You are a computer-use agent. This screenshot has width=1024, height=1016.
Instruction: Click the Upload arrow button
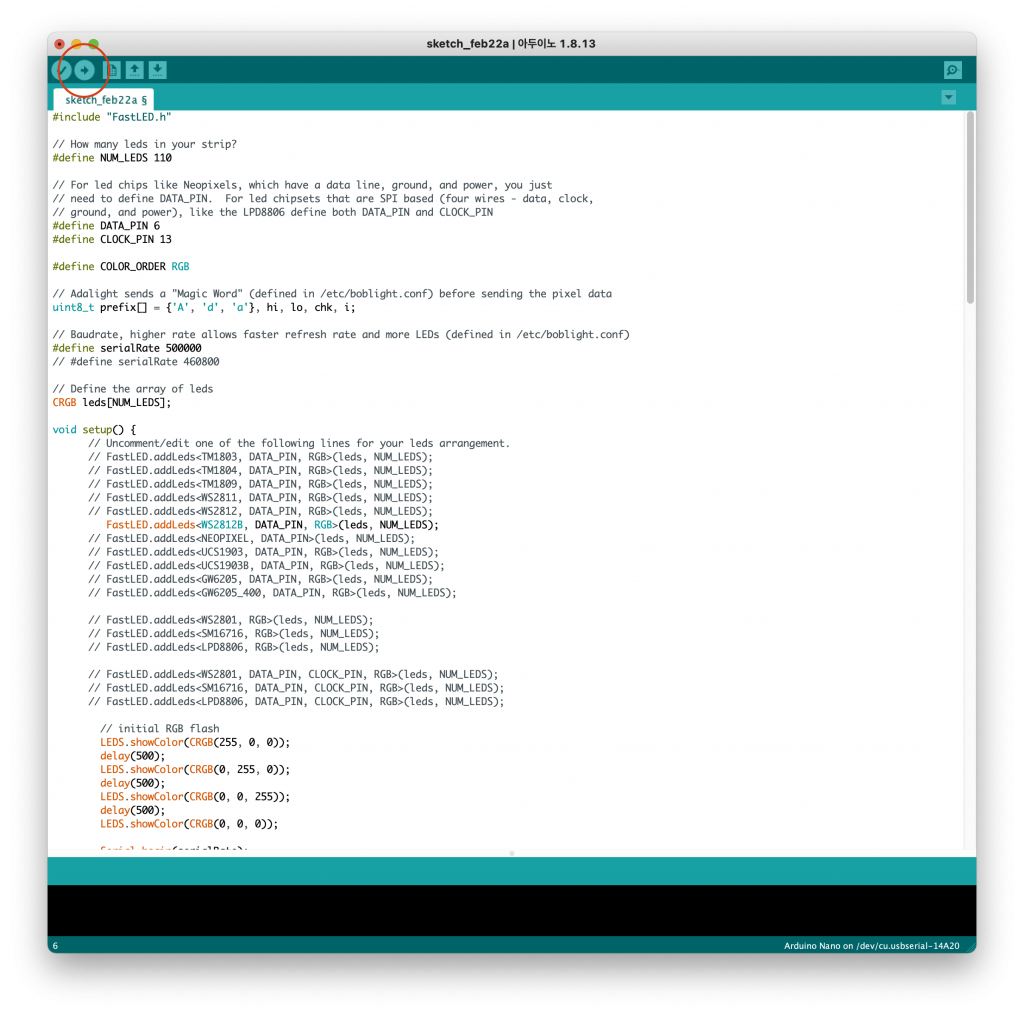[84, 70]
